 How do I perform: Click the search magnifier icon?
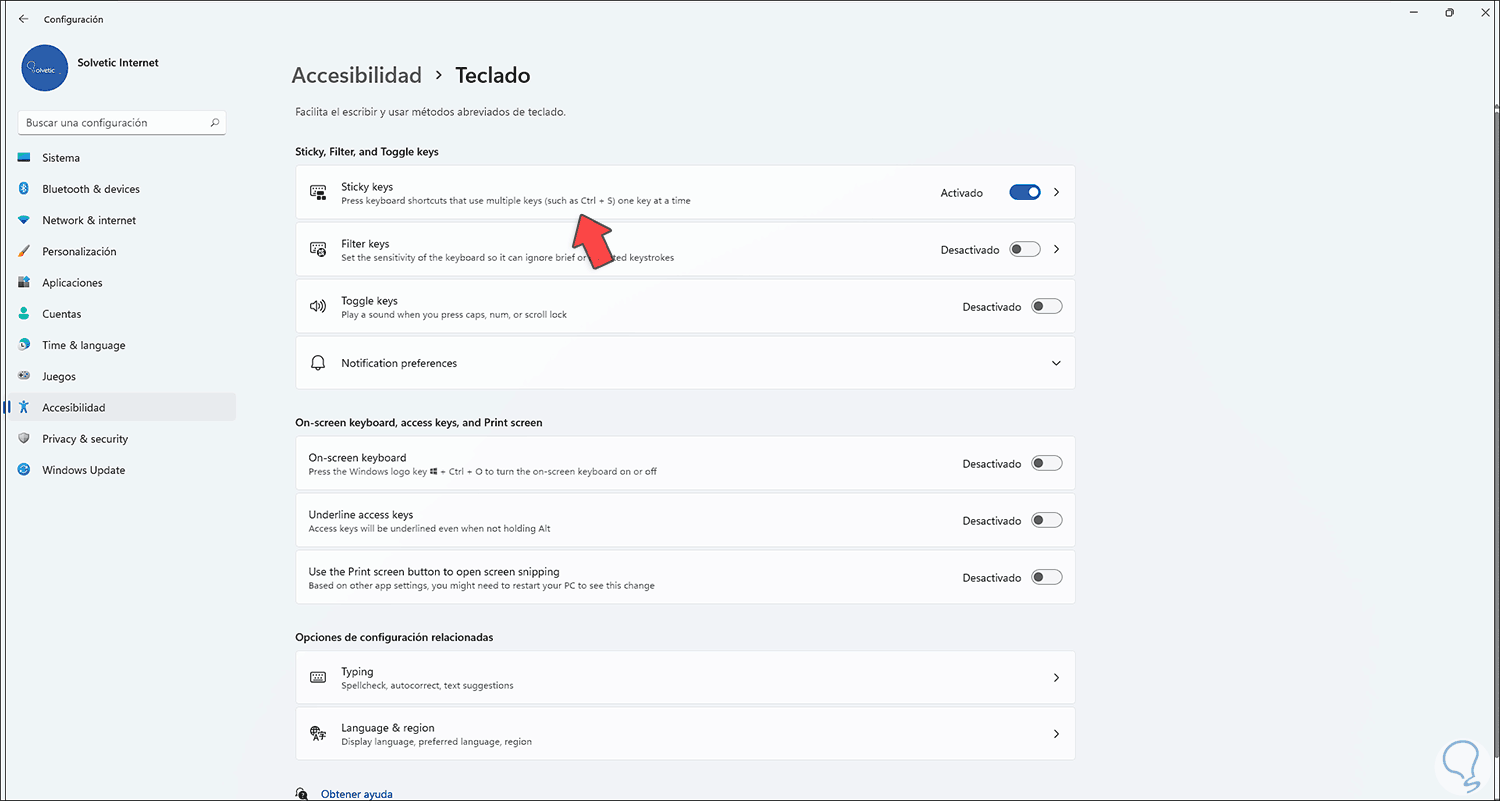[x=215, y=123]
